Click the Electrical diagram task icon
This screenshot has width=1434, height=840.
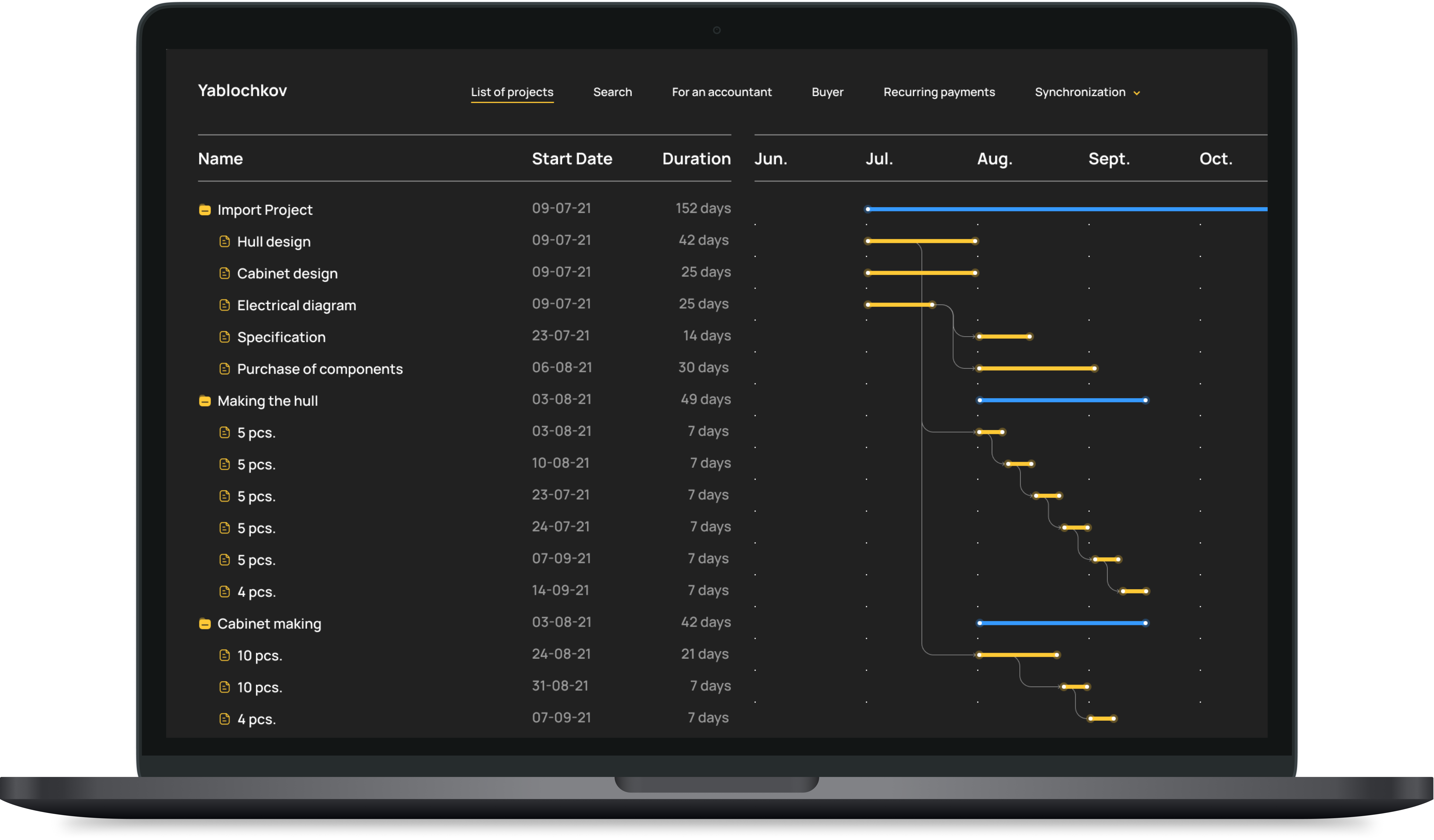[x=225, y=305]
